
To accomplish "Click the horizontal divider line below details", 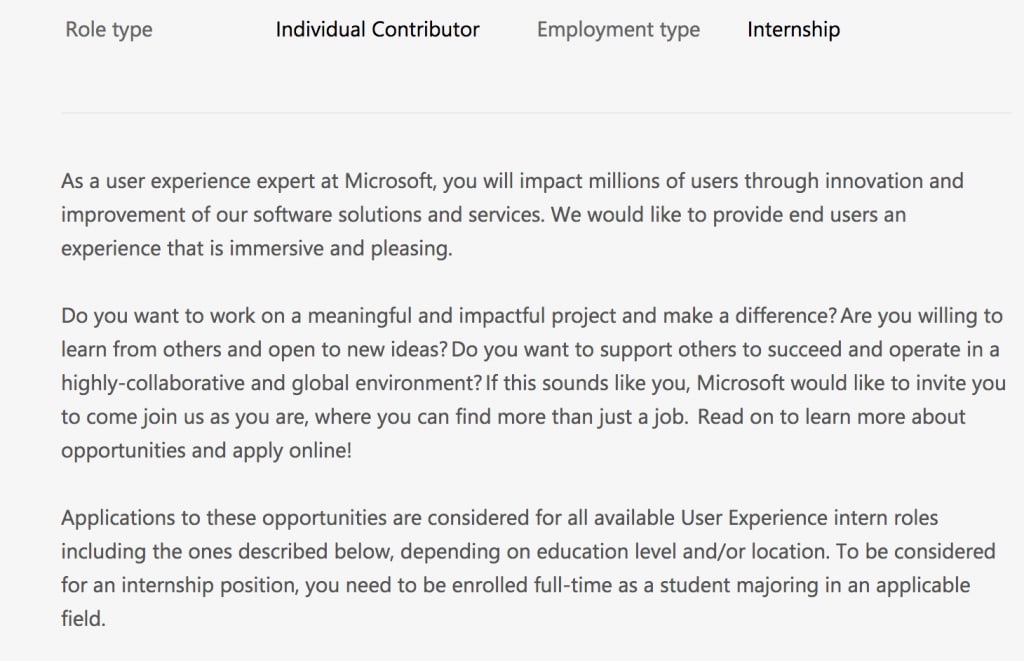I will 540,112.
